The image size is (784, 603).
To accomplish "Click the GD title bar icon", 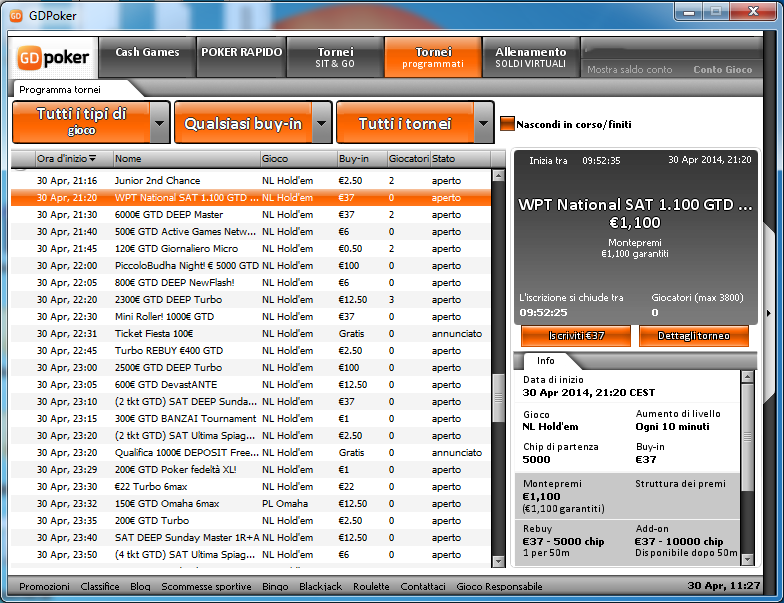I will 16,16.
